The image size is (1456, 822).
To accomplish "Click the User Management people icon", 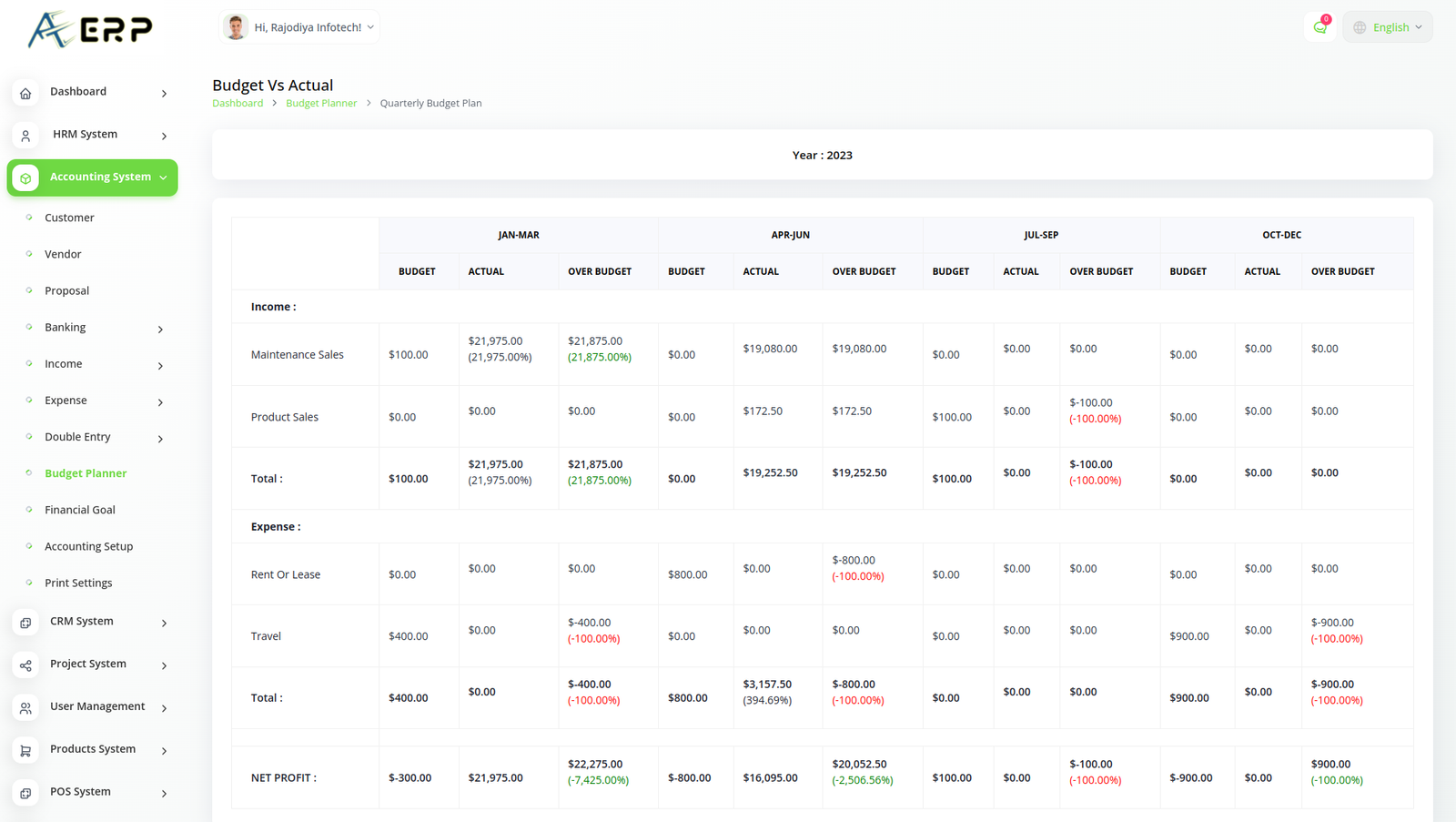I will point(25,708).
